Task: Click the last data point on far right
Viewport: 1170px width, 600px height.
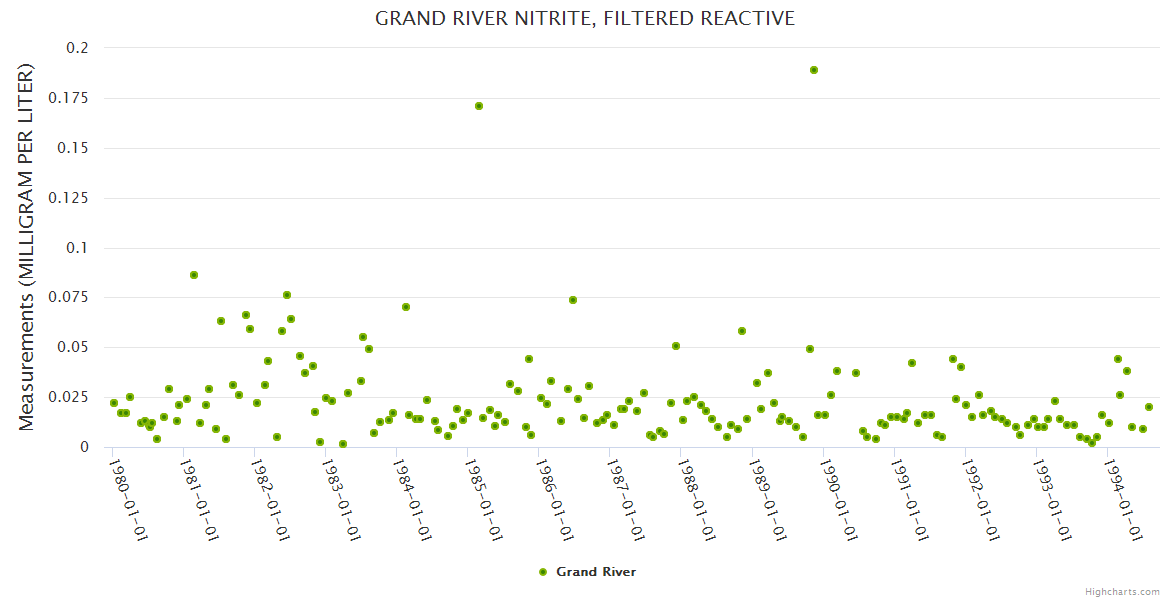Action: coord(1149,407)
